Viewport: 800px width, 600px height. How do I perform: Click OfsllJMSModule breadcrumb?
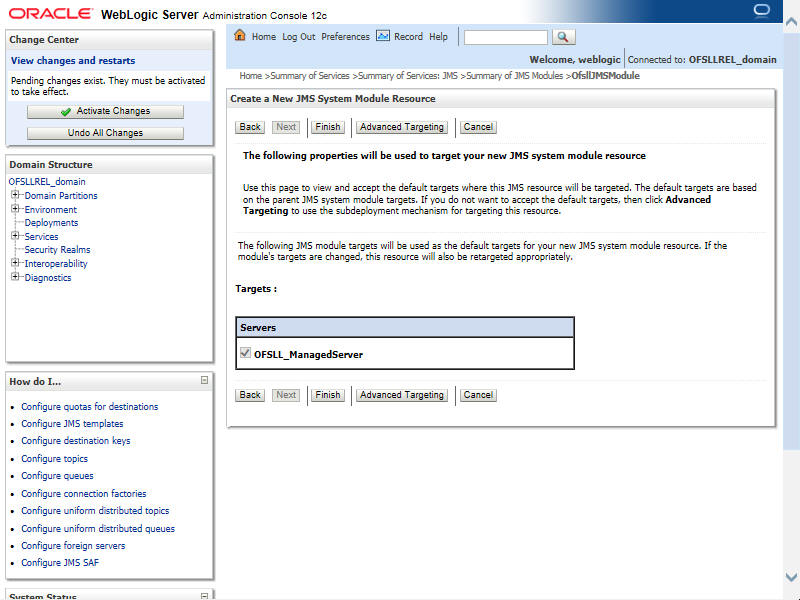(x=605, y=76)
